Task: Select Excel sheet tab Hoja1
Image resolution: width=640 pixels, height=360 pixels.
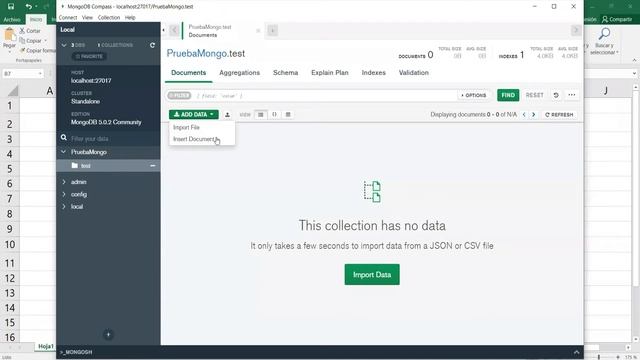Action: [45, 347]
